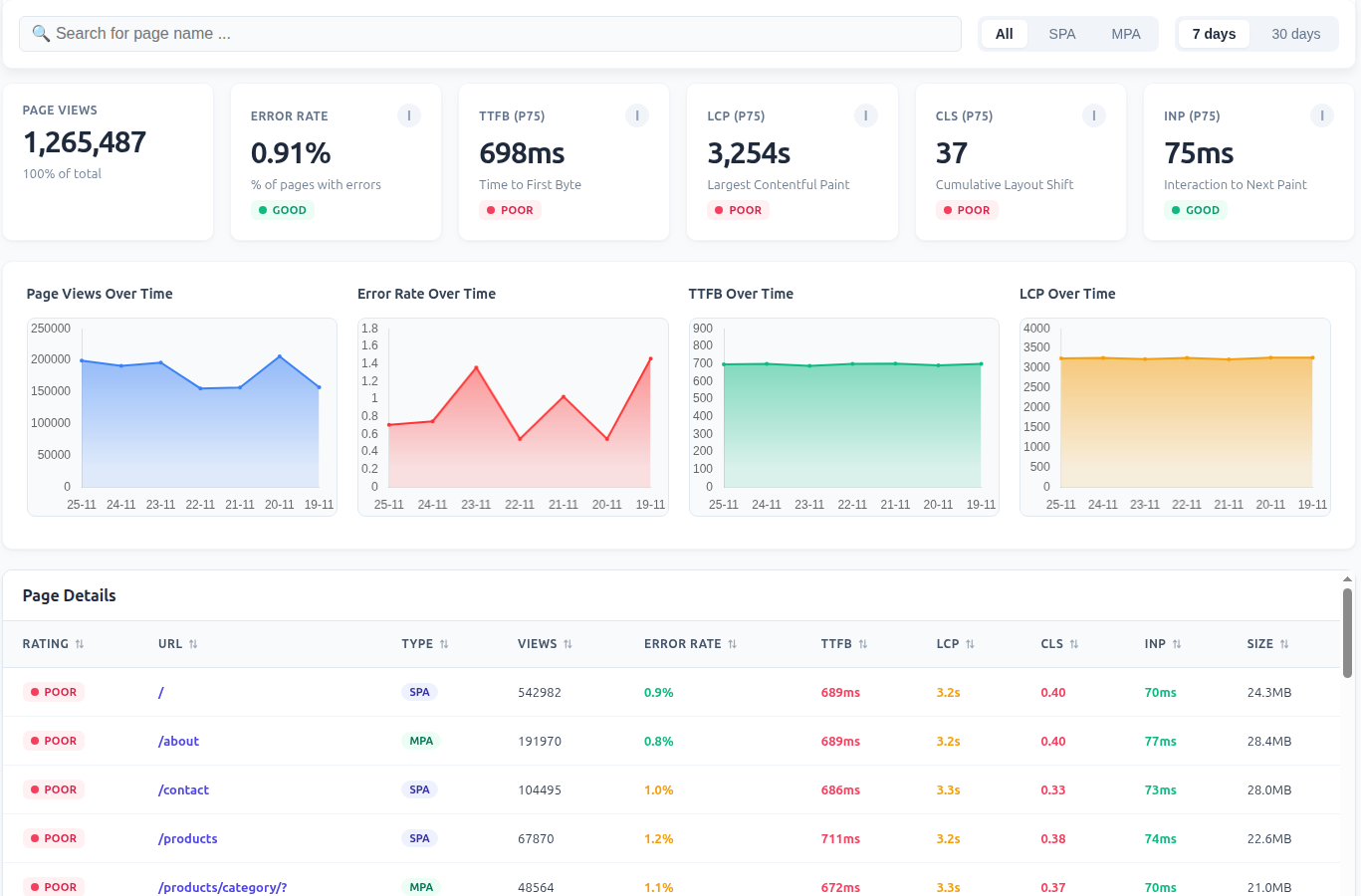Sort by the URL column sort icon
Screen dimensions: 1361x896
coord(195,643)
